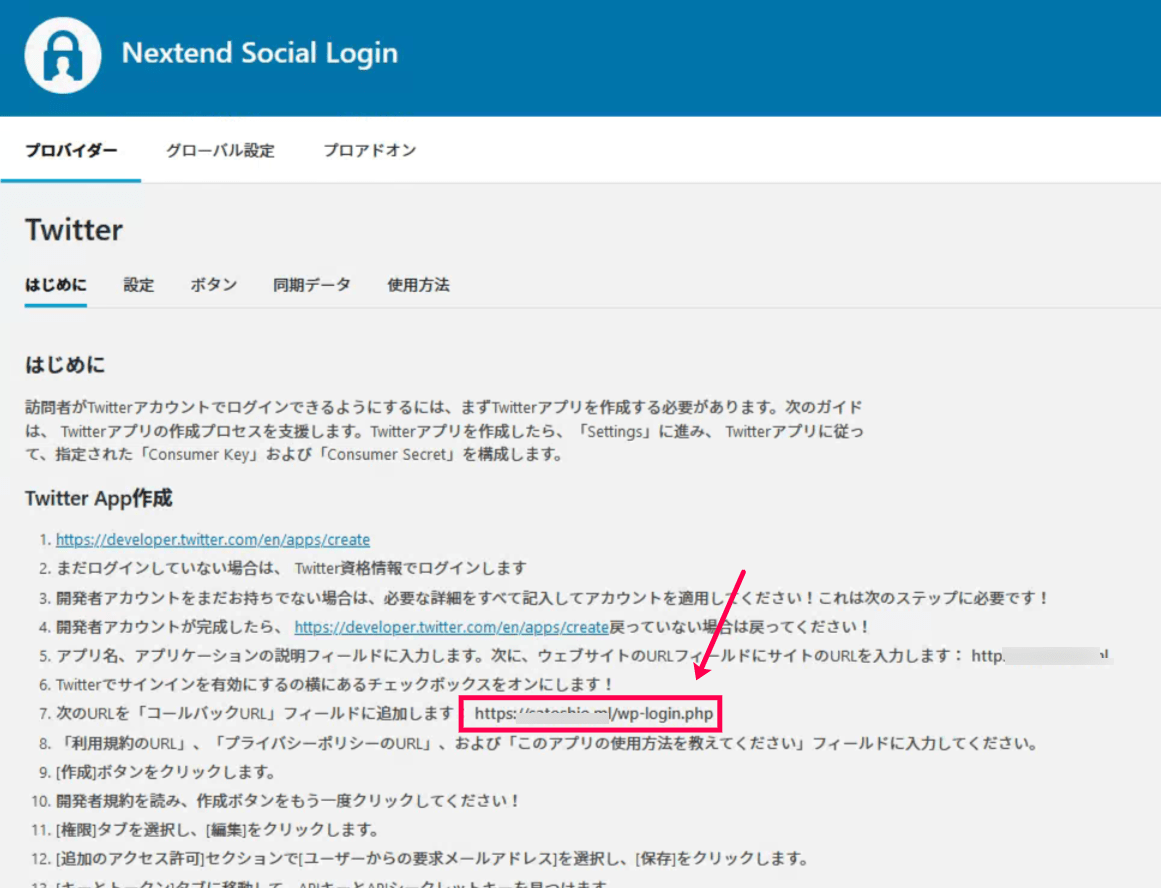Viewport: 1161px width, 888px height.
Task: Click the Nextend Social Login header title
Action: pyautogui.click(x=259, y=54)
